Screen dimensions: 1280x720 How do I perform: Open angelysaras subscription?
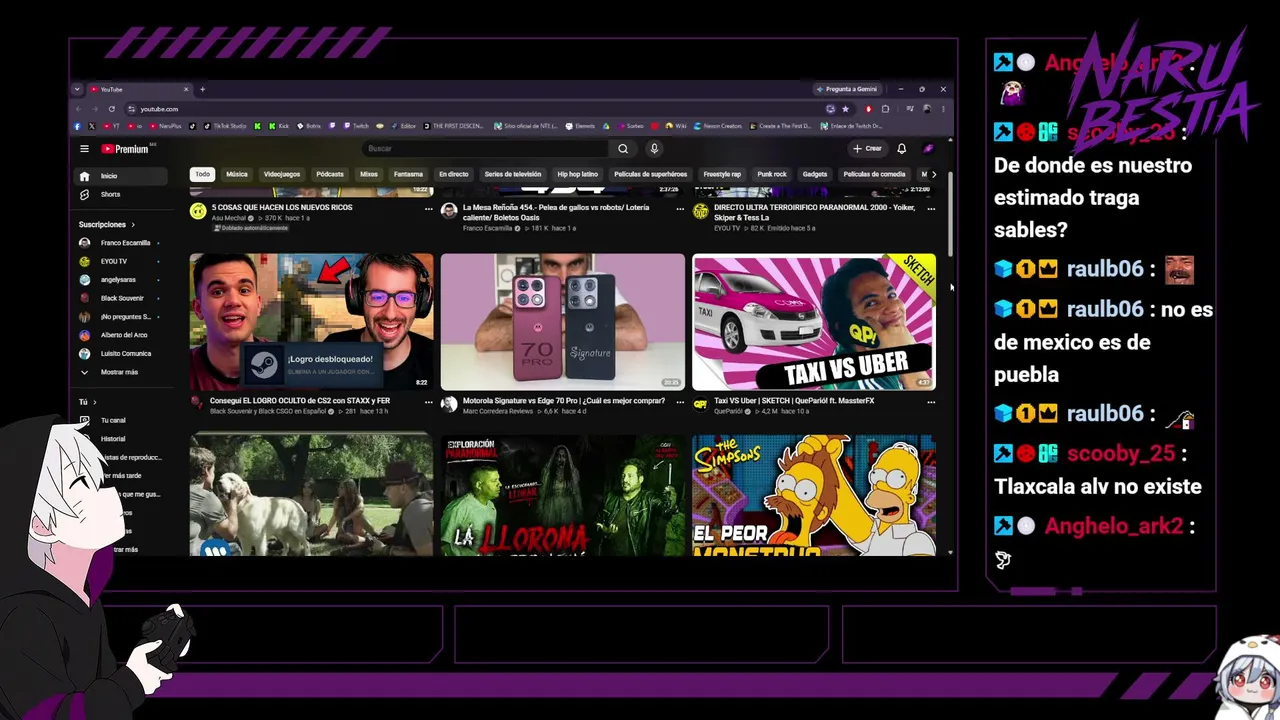click(120, 280)
